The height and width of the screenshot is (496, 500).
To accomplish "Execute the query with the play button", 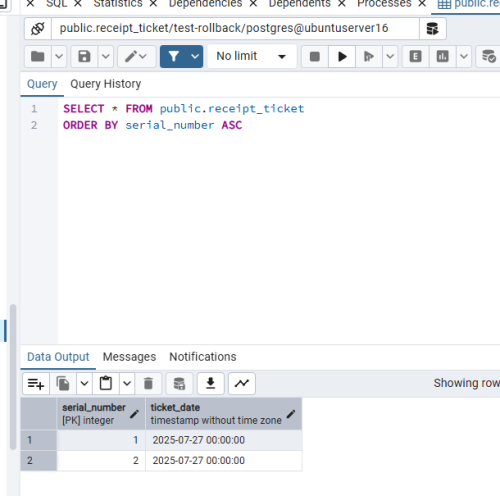I will pos(342,56).
